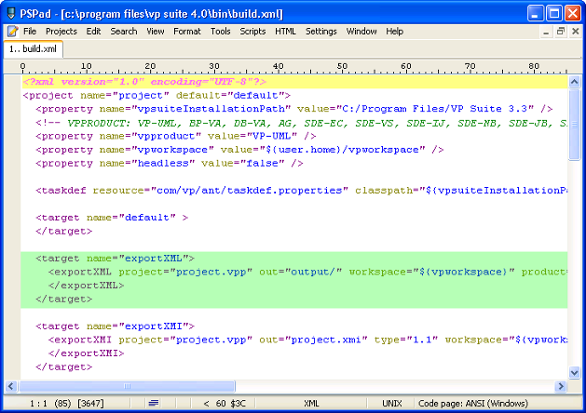Image resolution: width=586 pixels, height=413 pixels.
Task: Click the 'UNIX' line ending indicator
Action: (x=392, y=404)
